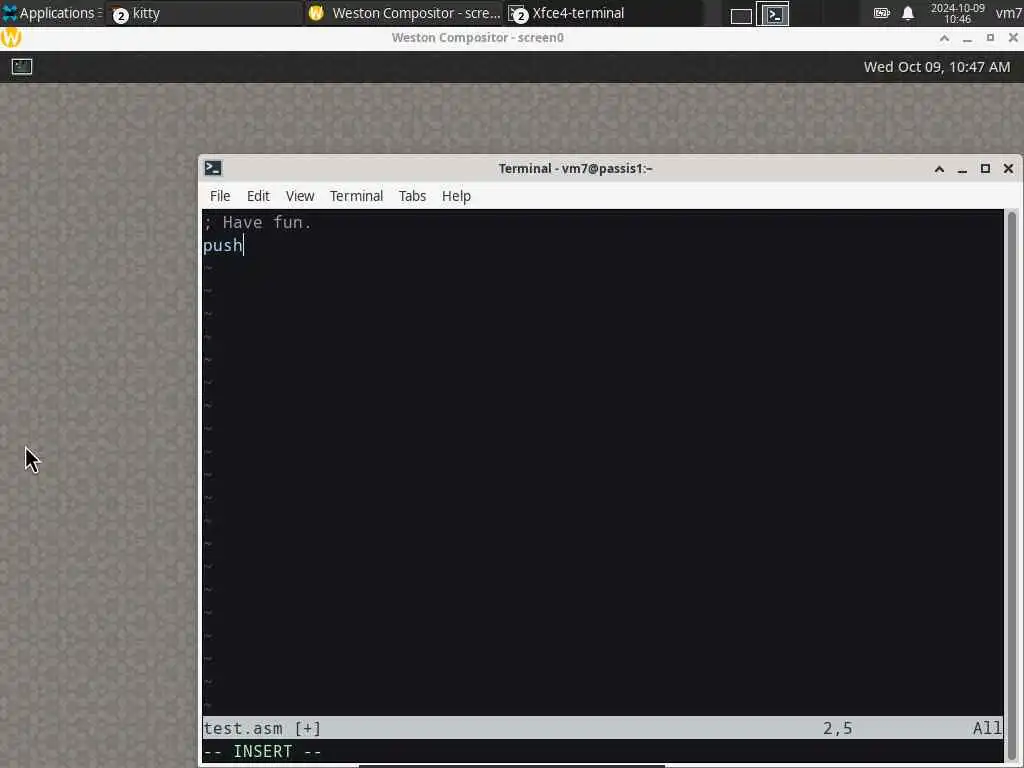Roll up the Weston Compositor window
The image size is (1024, 768).
pos(944,38)
